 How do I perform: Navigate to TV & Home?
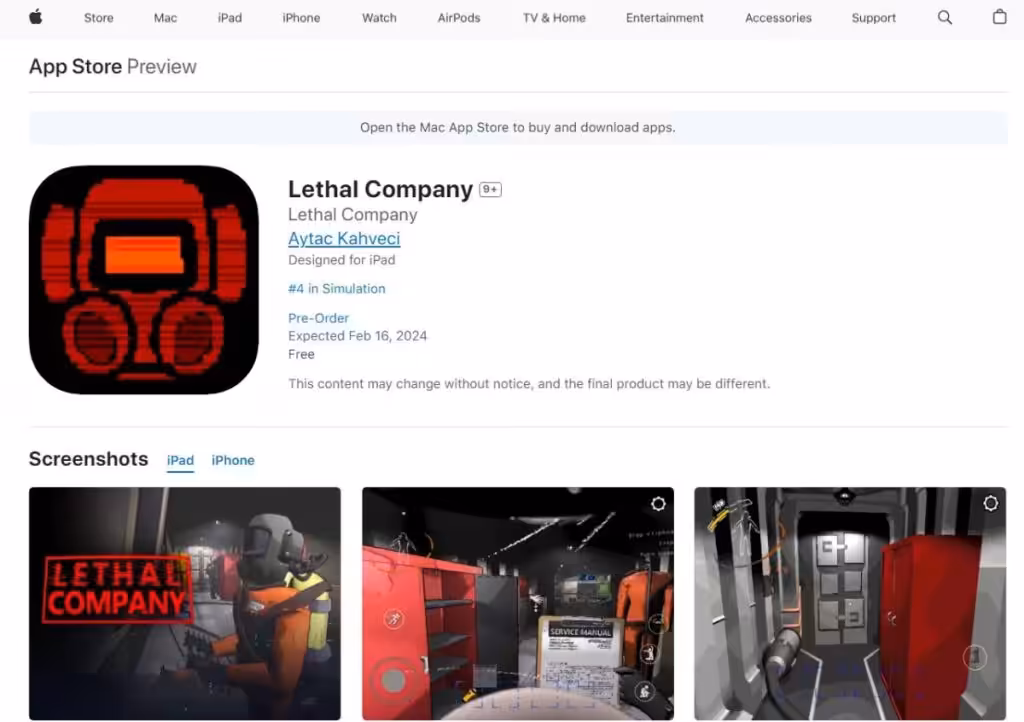point(555,18)
